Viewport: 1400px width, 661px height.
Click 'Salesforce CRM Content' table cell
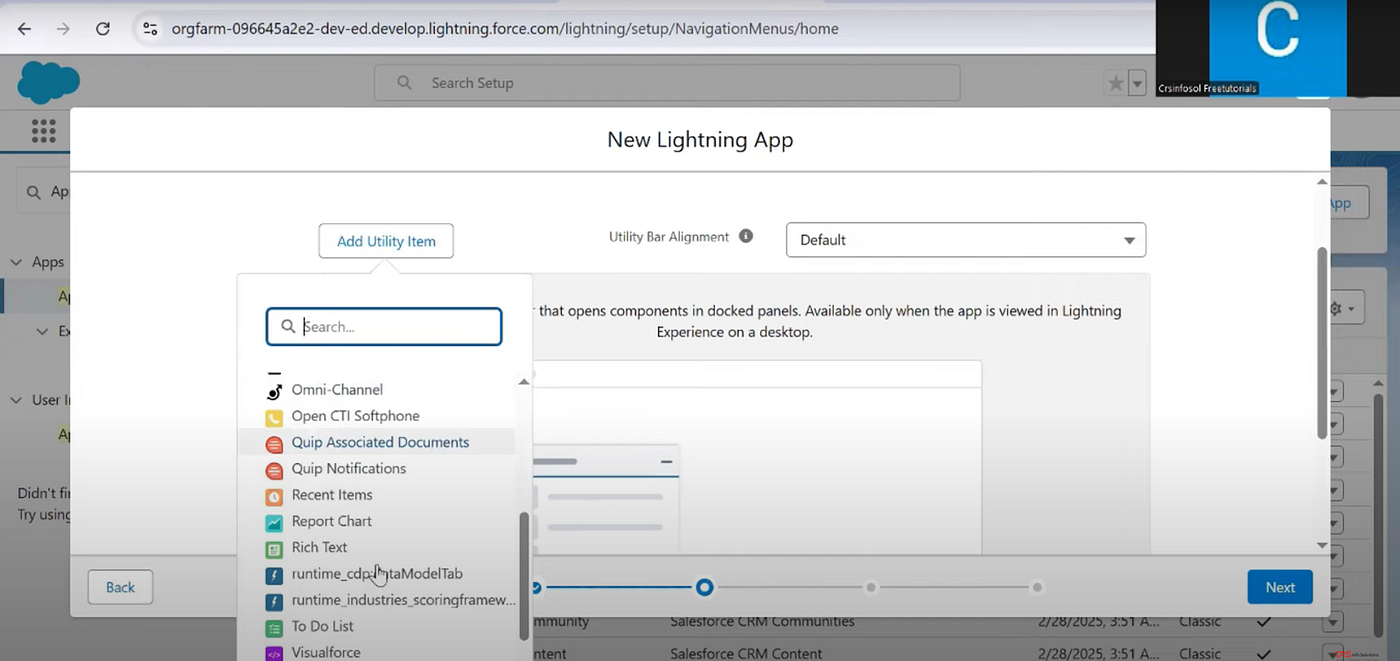point(746,653)
